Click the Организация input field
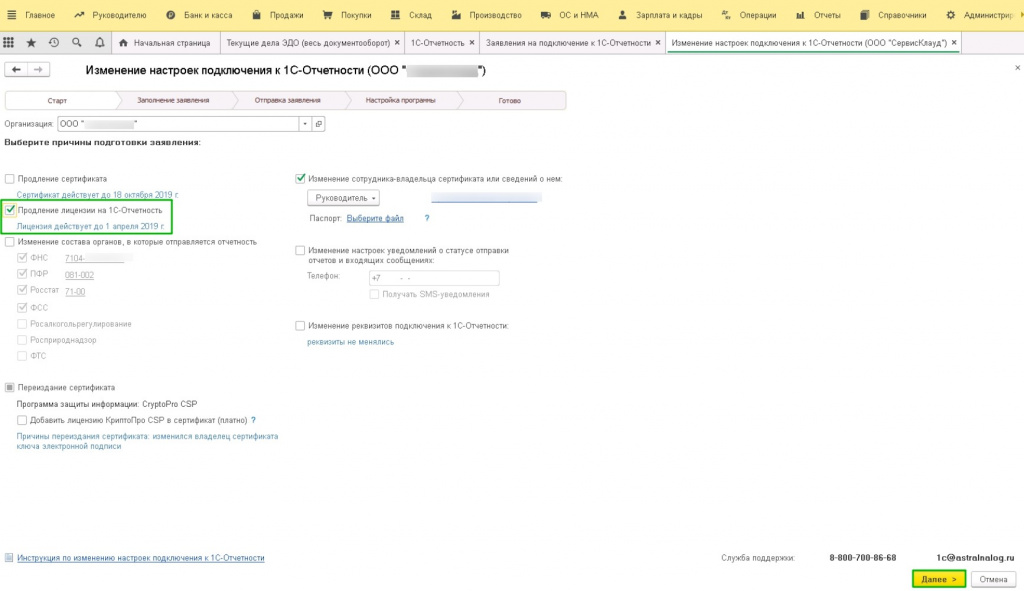This screenshot has height=591, width=1024. click(178, 123)
